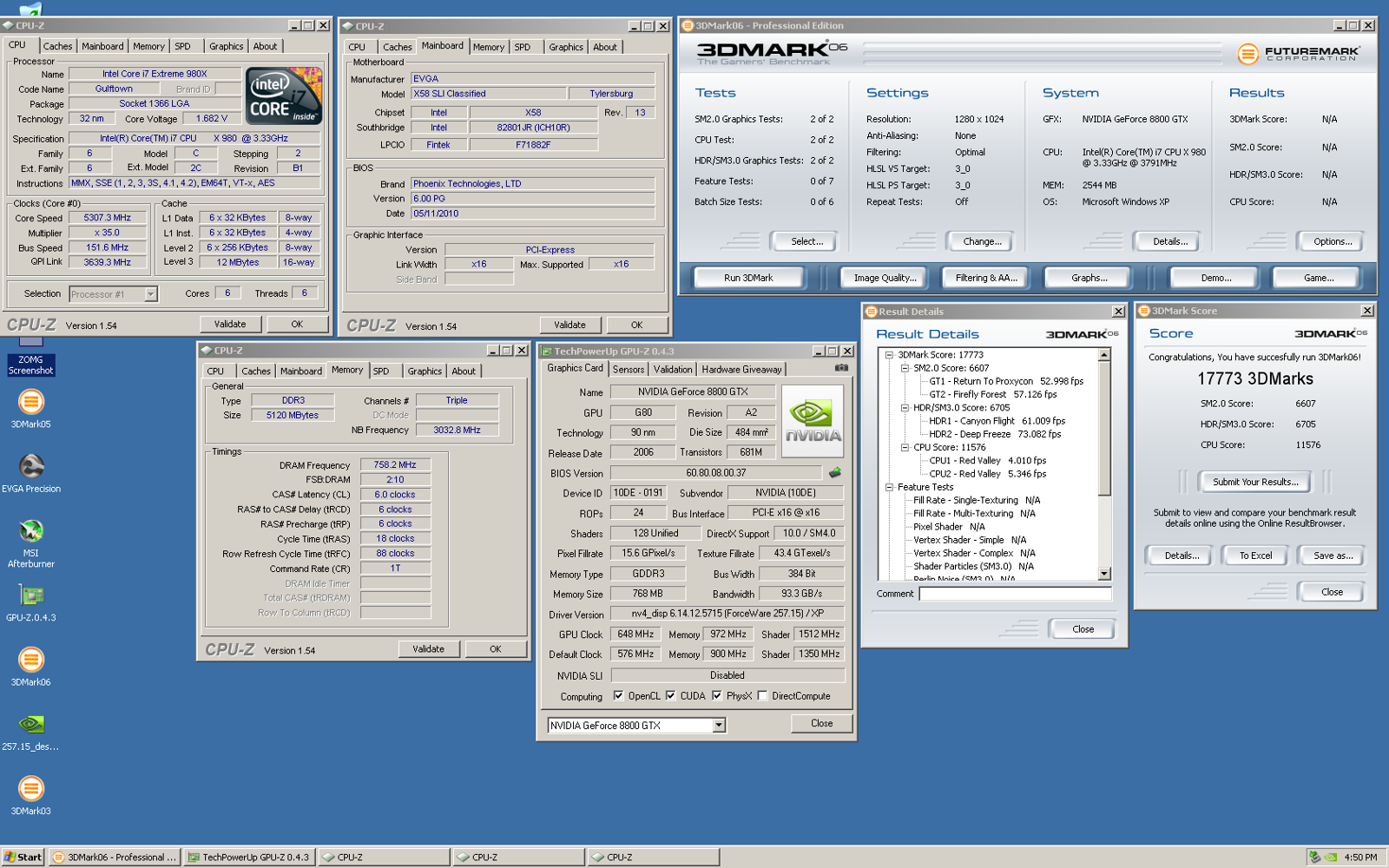Collapse the SM2.0 Score: 6607 node
1389x868 pixels.
pyautogui.click(x=905, y=368)
